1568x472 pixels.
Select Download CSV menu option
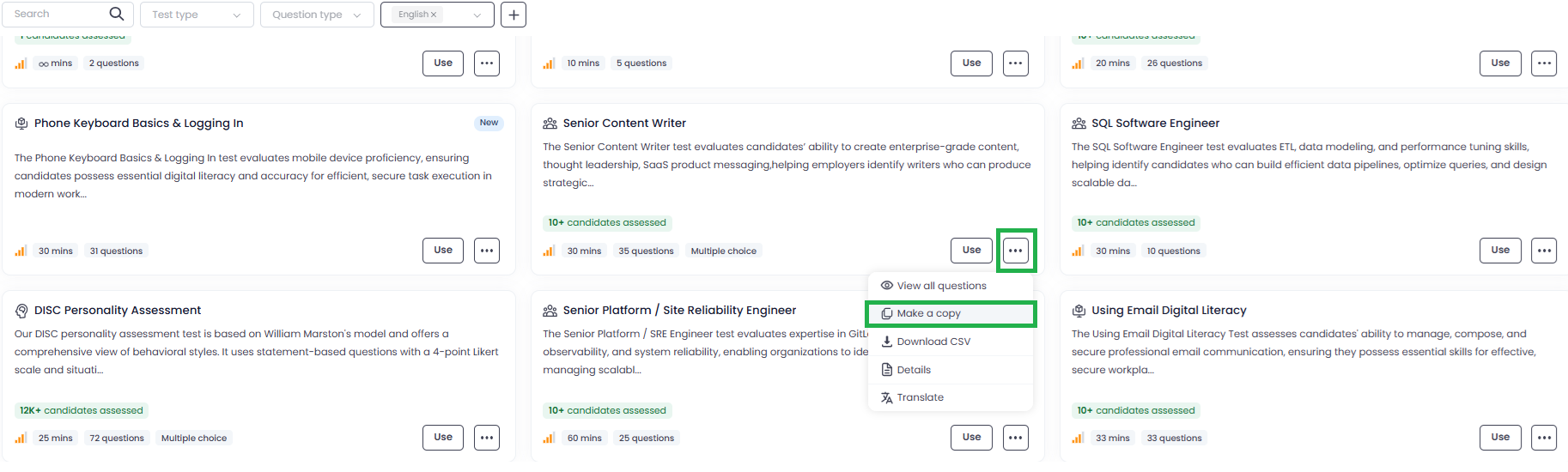(933, 342)
